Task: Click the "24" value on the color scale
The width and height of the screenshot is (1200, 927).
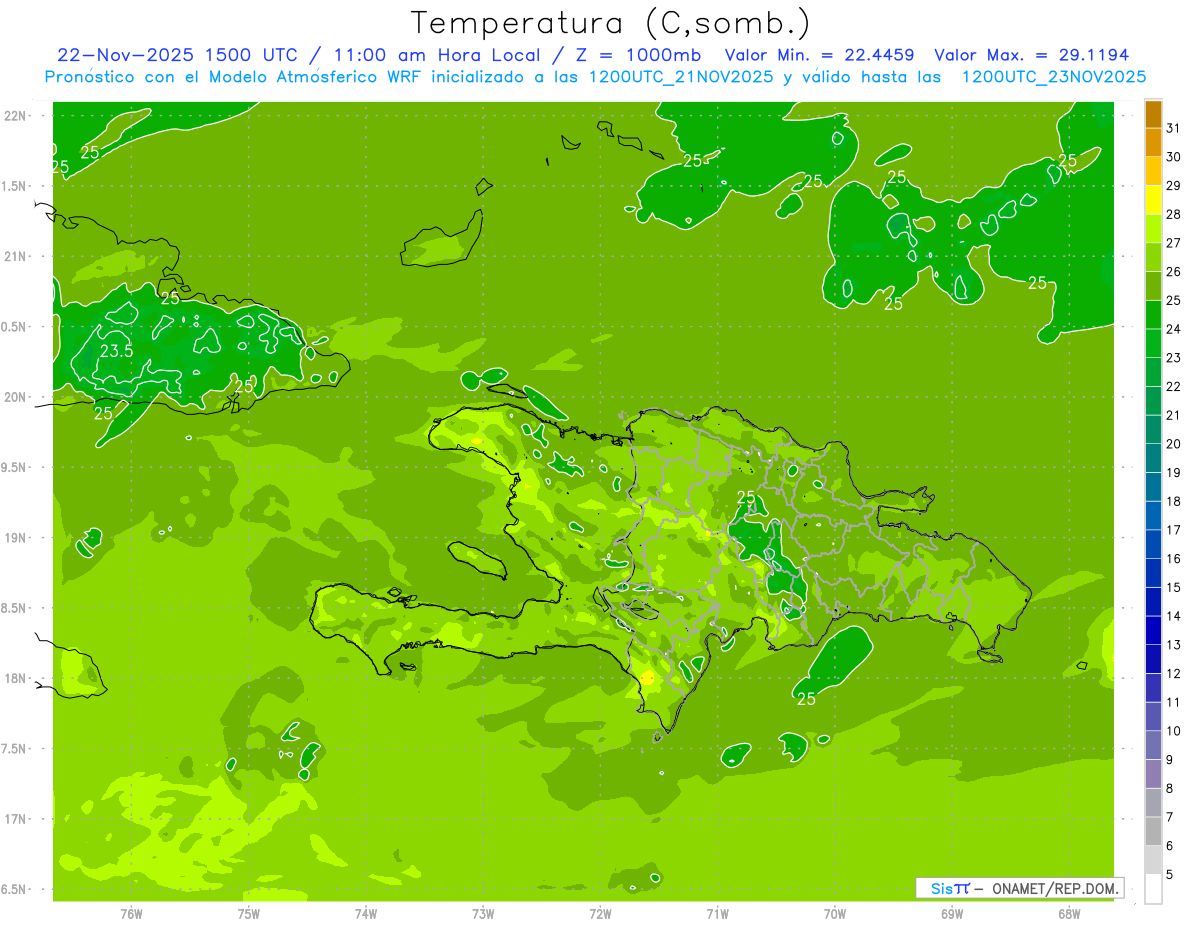Action: tap(1174, 329)
